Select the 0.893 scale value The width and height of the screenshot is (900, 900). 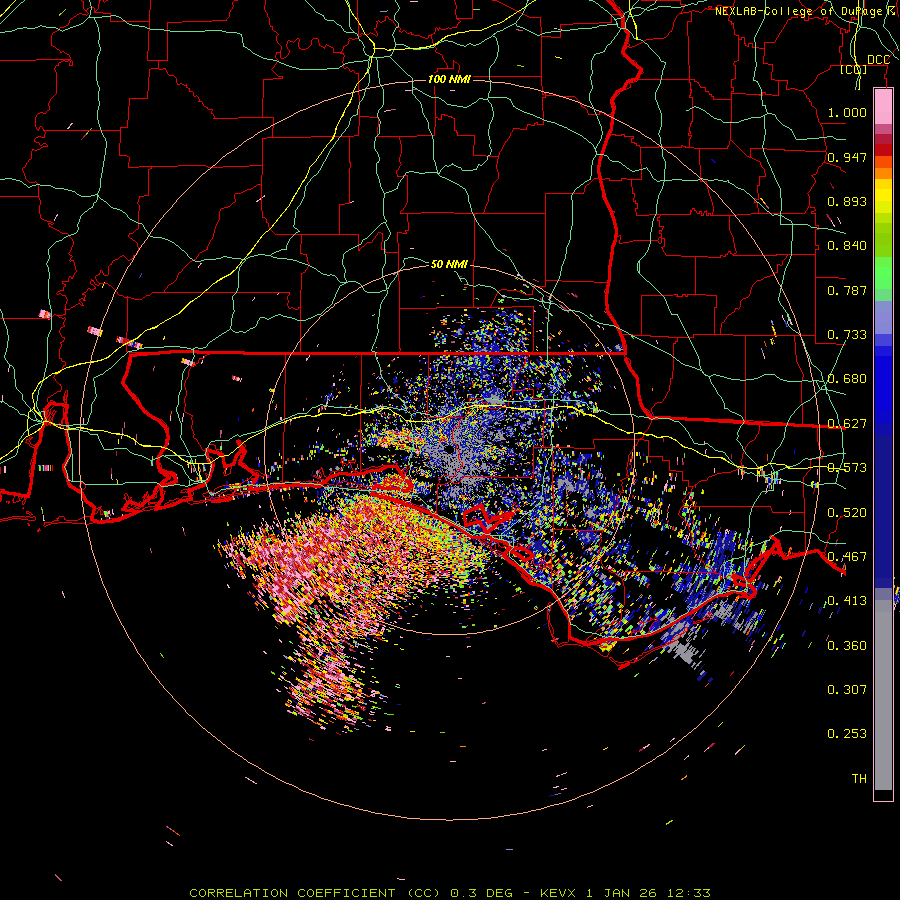click(847, 201)
